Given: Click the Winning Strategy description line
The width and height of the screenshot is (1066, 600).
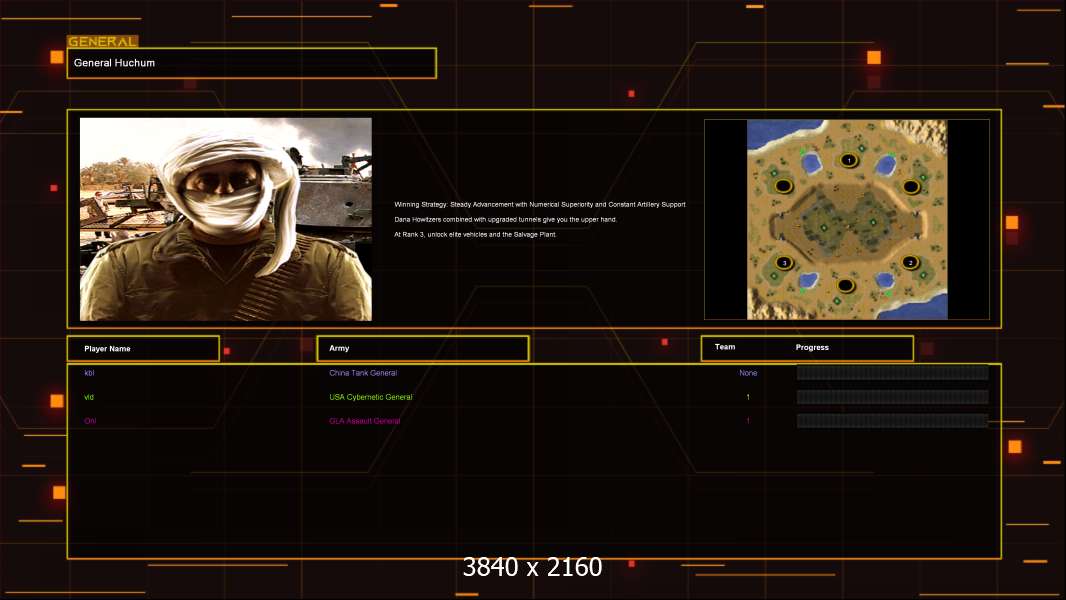Looking at the screenshot, I should (x=540, y=205).
